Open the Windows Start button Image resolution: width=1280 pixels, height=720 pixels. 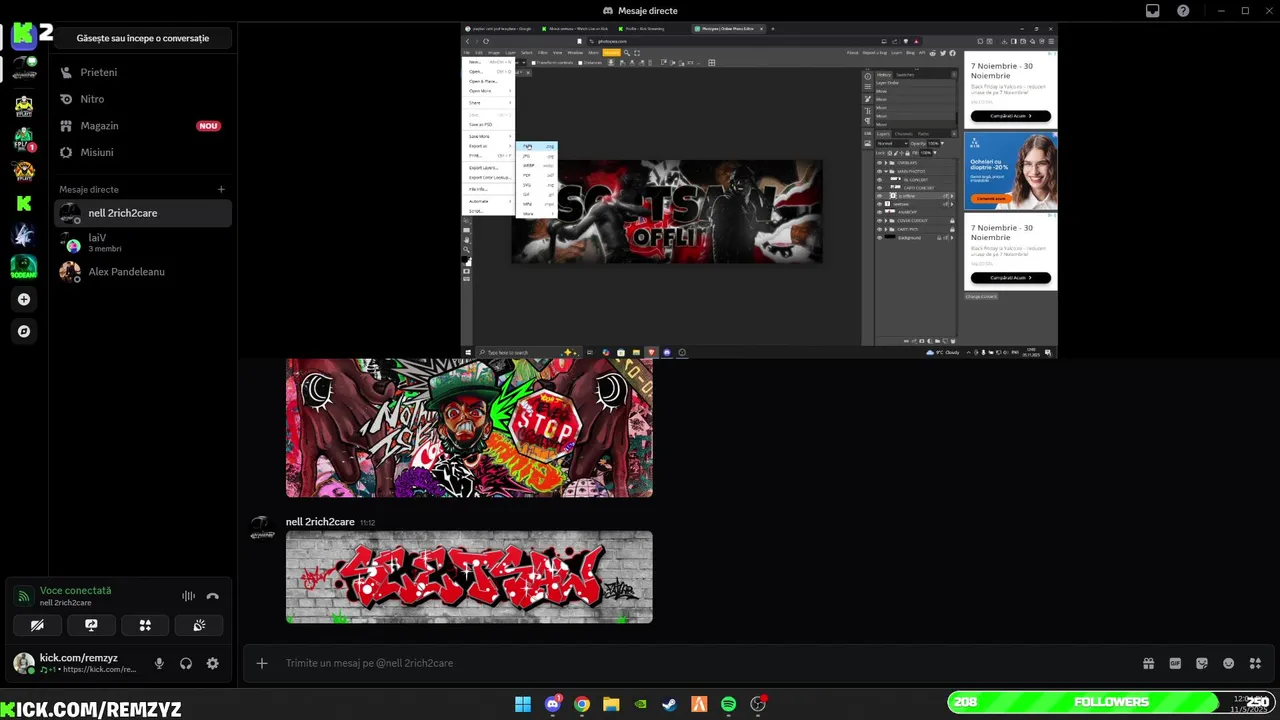click(523, 704)
